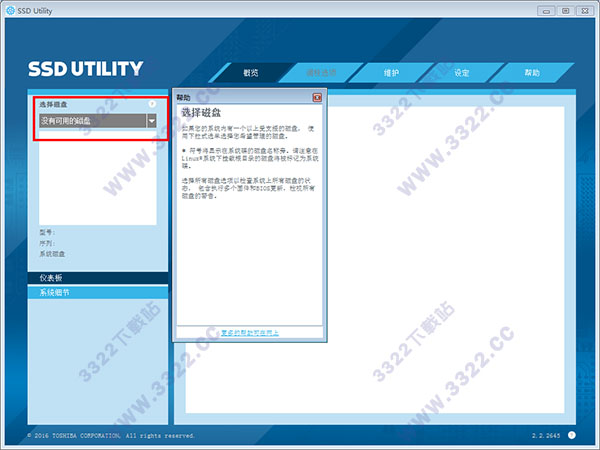Screen dimensions: 600x450
Task: Click the version text 2.2.2645
Action: 546,435
